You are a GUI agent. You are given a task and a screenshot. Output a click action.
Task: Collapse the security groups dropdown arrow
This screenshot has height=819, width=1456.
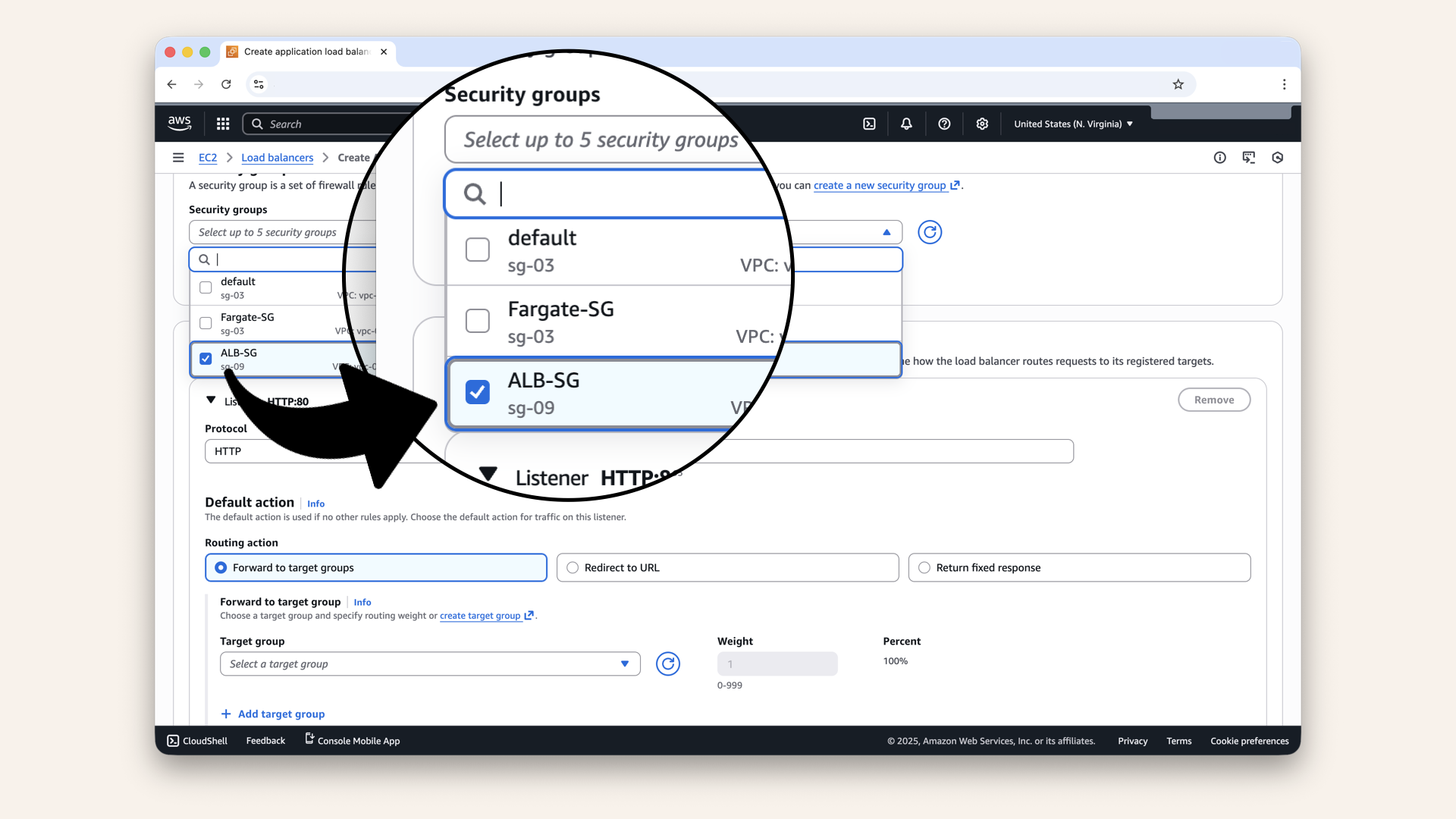[x=886, y=232]
